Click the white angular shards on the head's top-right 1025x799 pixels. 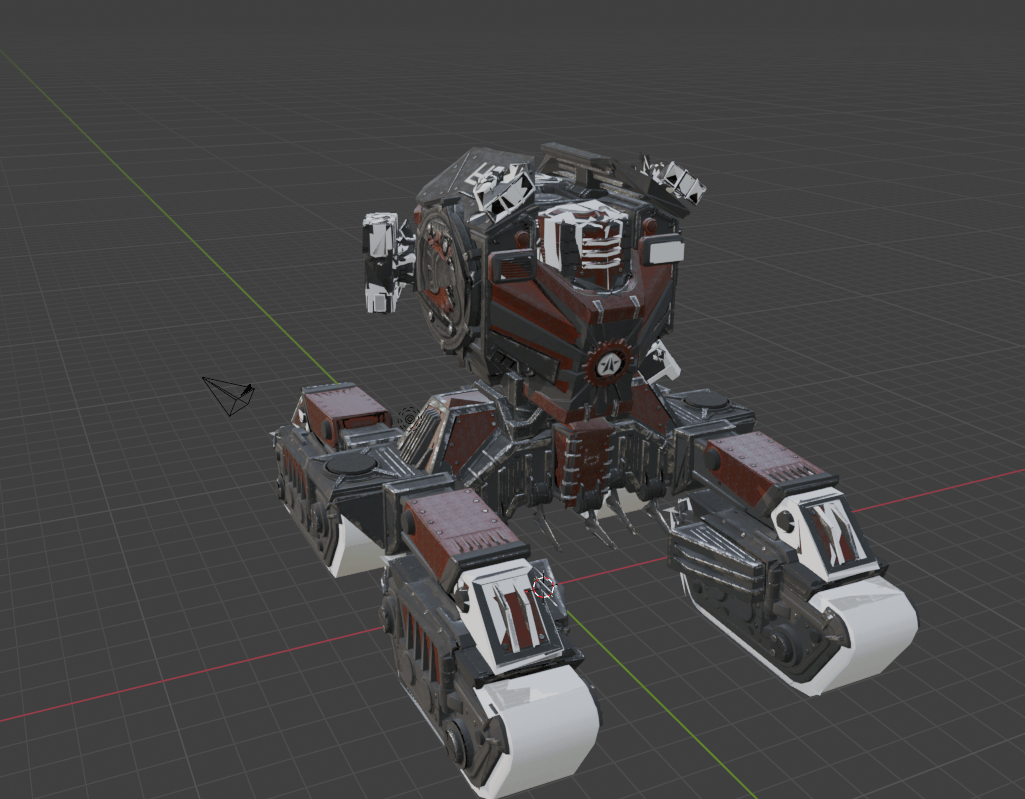coord(675,178)
